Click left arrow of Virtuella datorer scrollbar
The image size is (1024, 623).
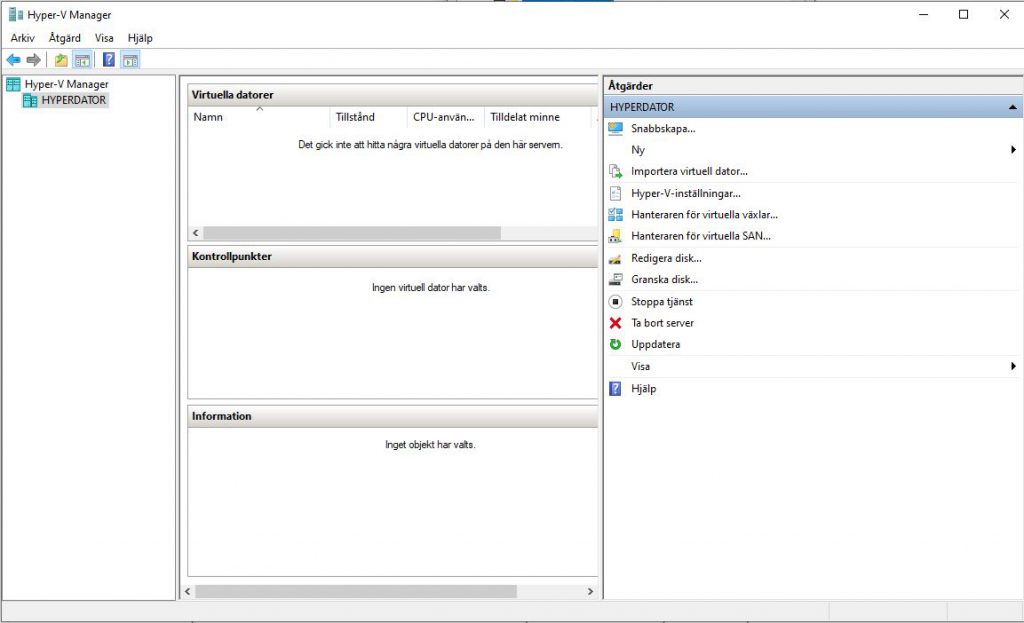pos(195,233)
